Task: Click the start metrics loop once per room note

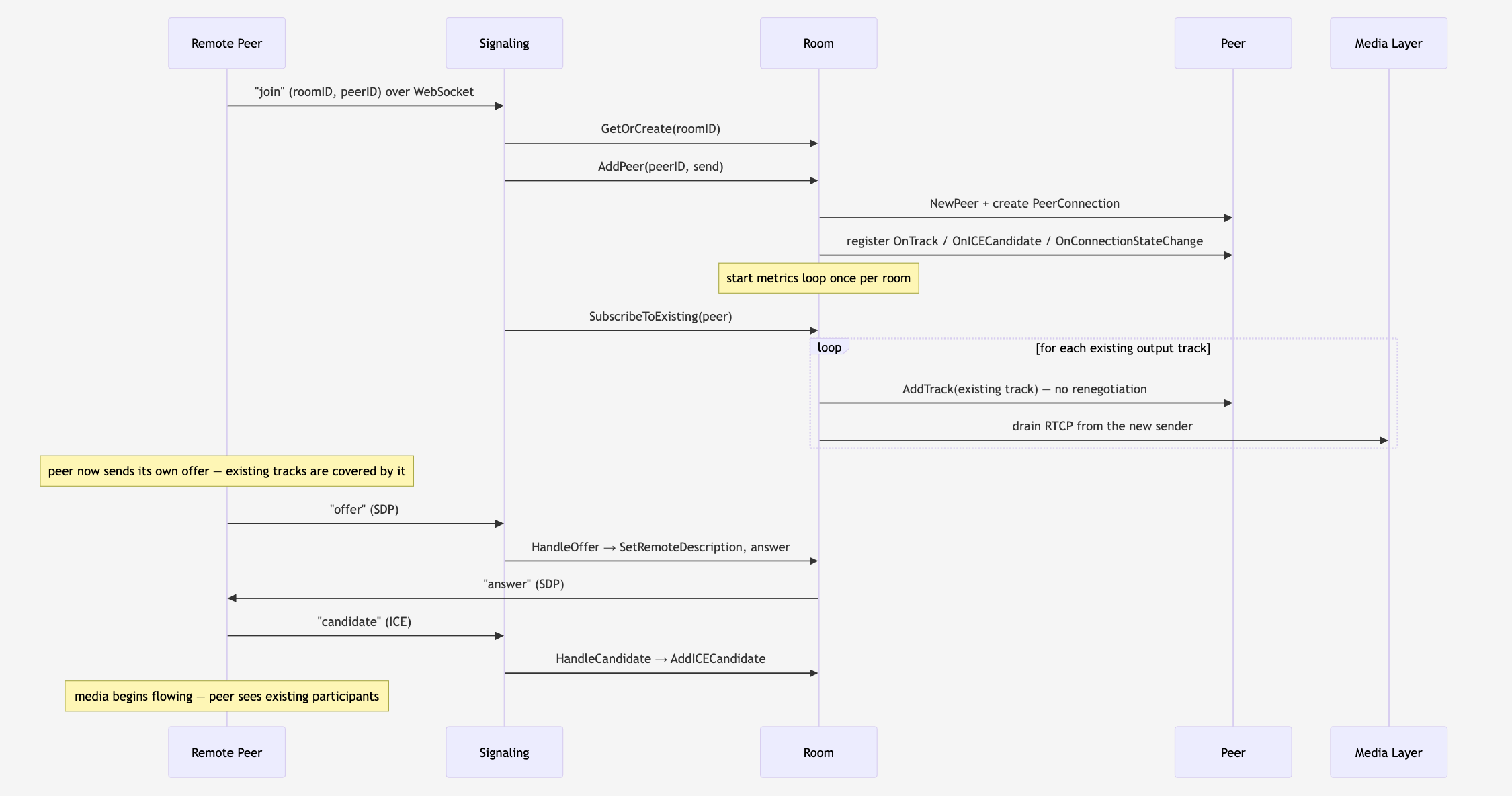Action: click(818, 278)
